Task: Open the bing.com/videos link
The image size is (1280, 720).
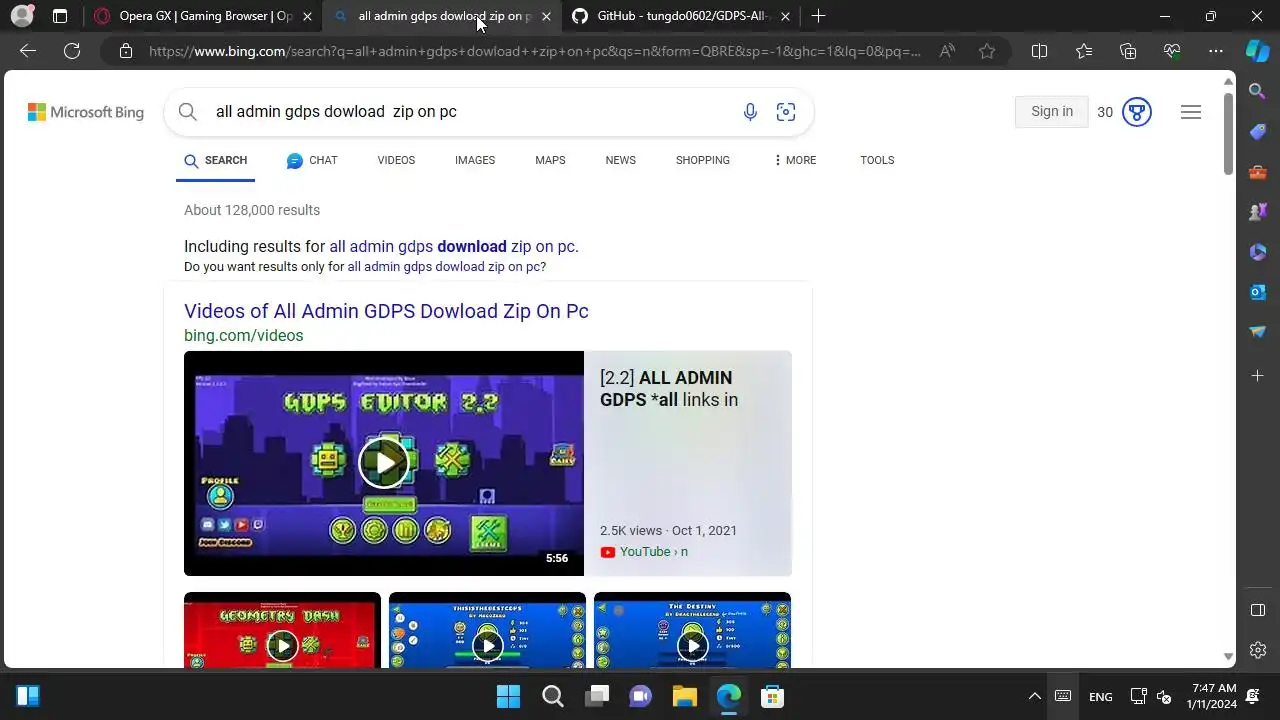Action: (243, 336)
